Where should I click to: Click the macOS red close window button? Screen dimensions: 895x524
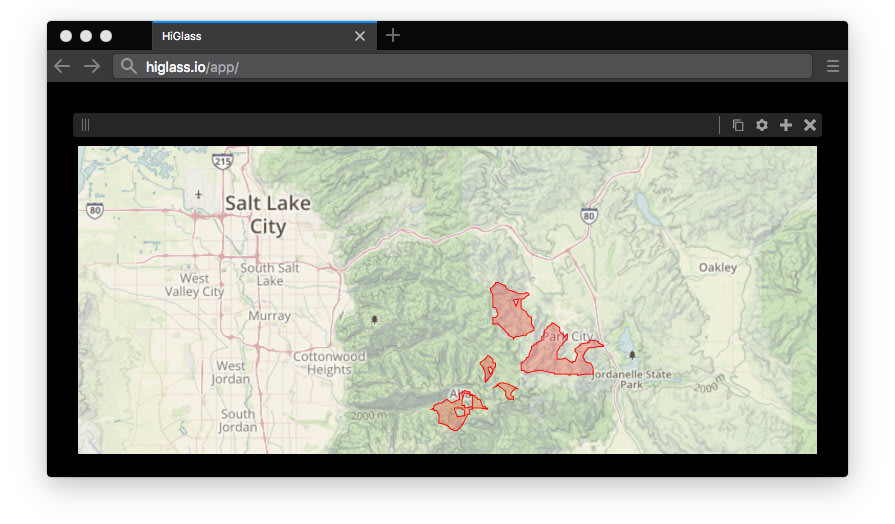[x=66, y=36]
